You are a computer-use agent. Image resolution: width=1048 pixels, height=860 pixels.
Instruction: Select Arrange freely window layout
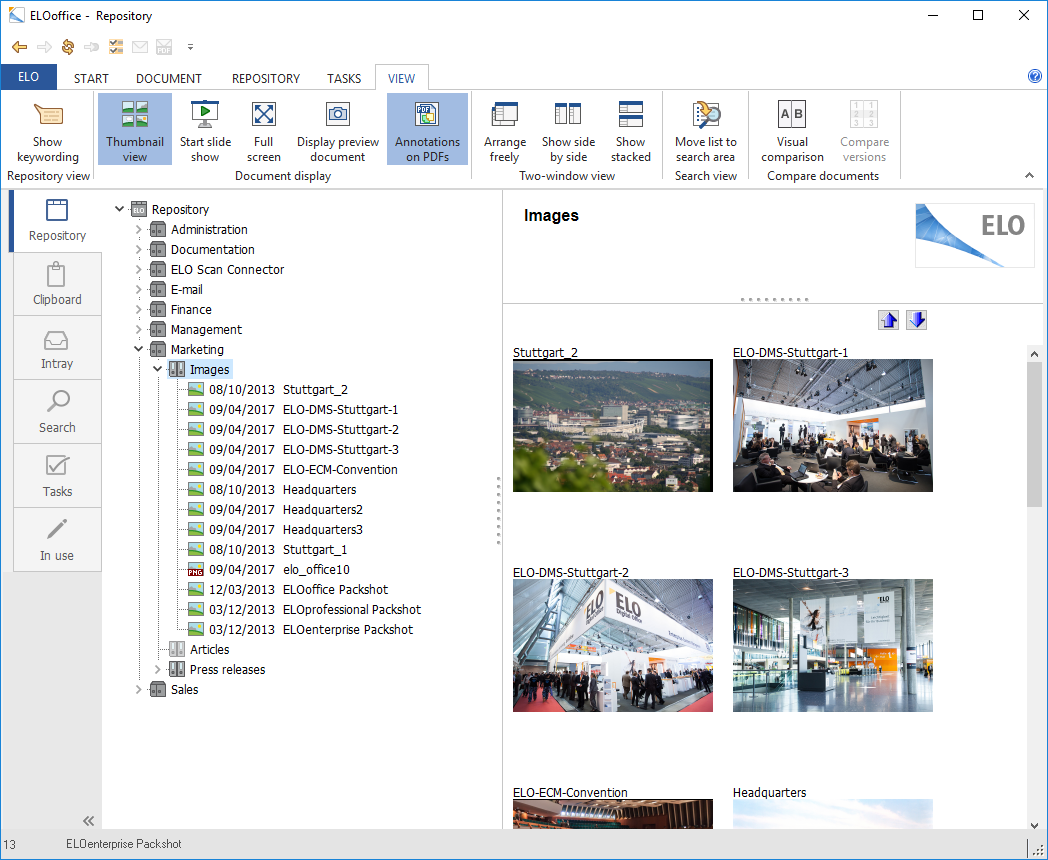click(x=505, y=129)
